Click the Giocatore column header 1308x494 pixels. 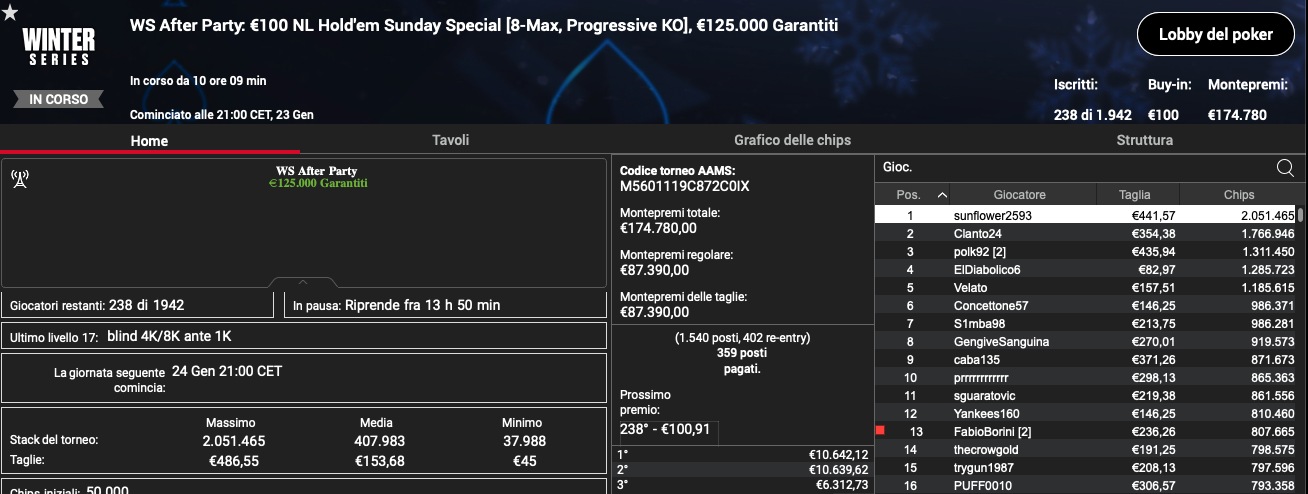point(1020,195)
